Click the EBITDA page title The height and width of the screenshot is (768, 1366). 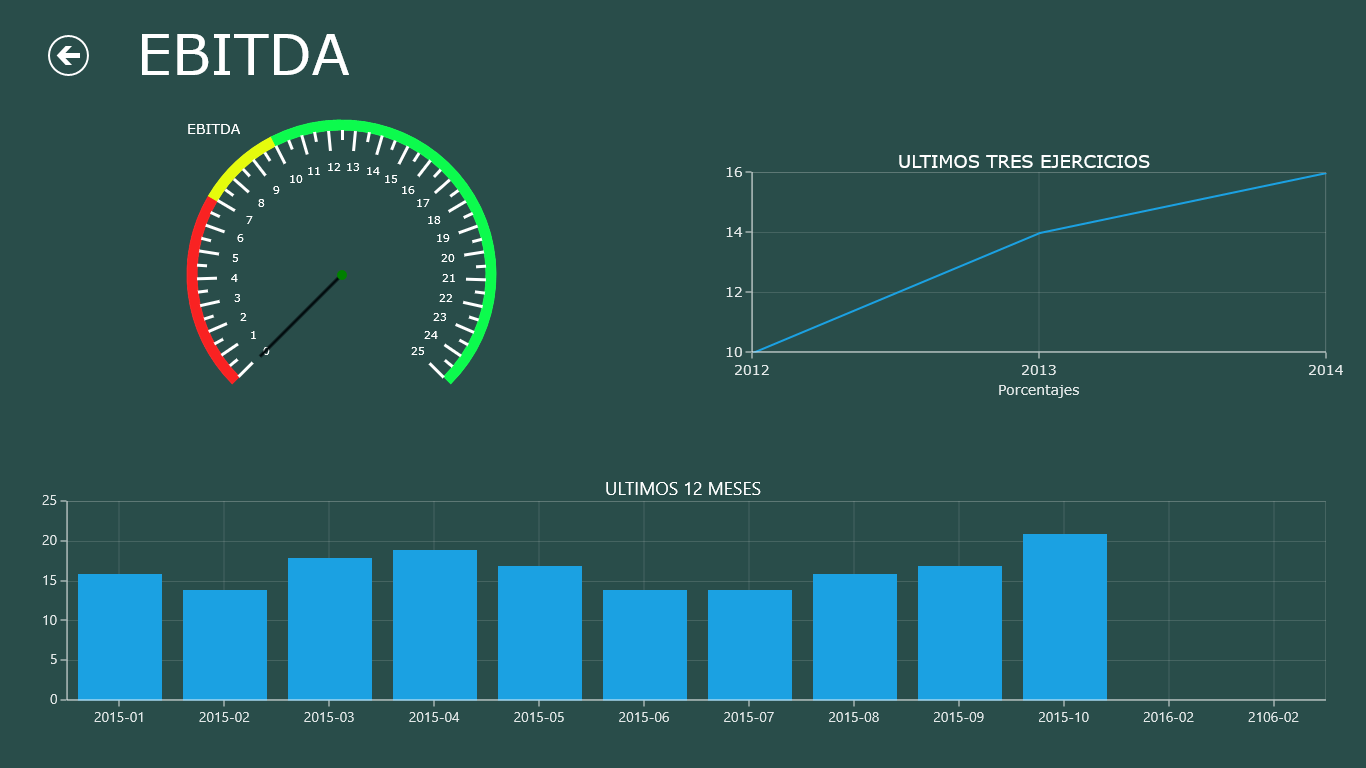(x=243, y=55)
